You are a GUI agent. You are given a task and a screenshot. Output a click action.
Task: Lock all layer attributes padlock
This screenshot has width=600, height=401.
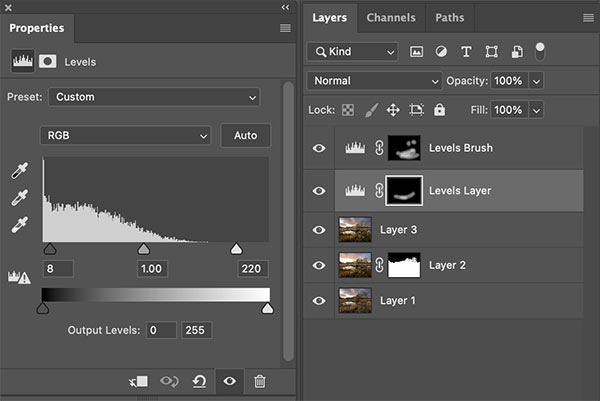point(439,109)
